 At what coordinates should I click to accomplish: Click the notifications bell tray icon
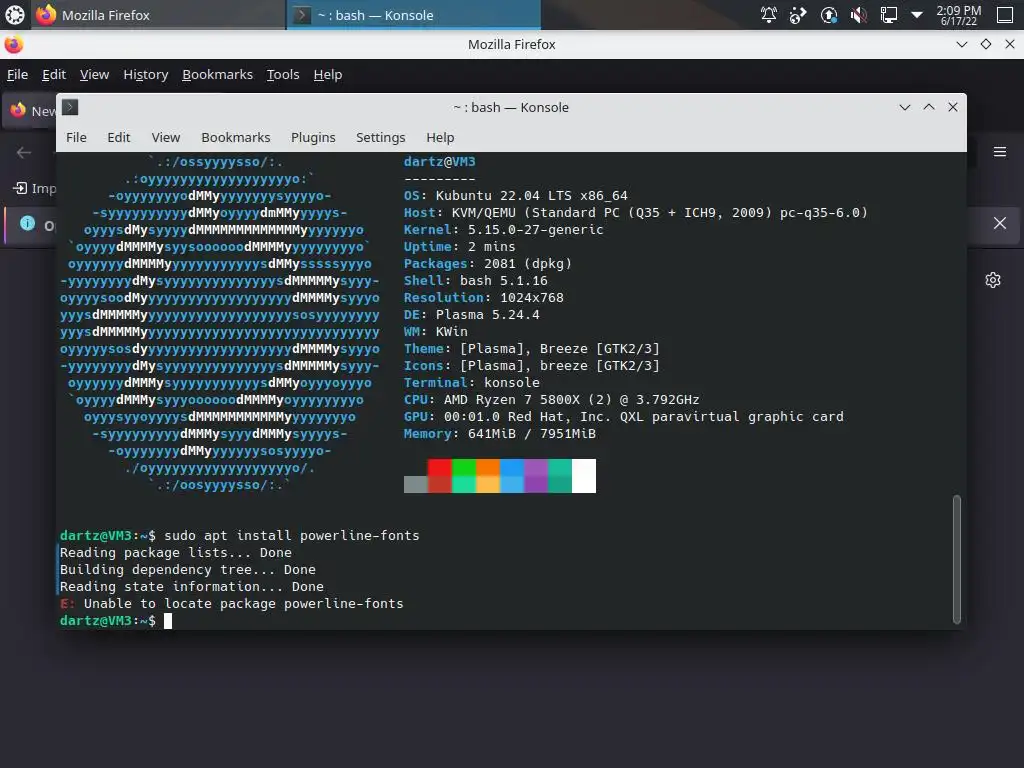click(x=769, y=14)
